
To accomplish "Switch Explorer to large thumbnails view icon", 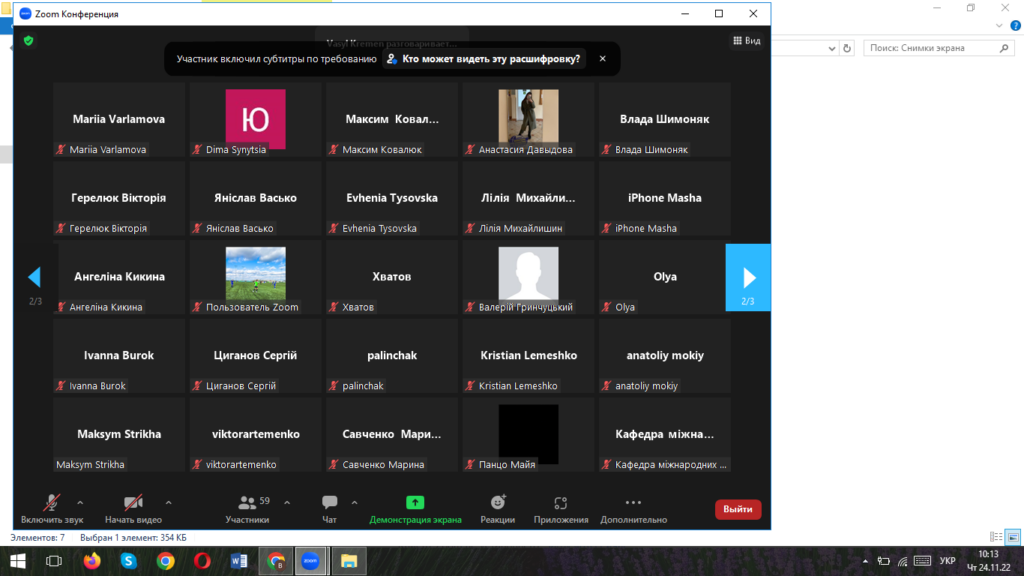I will point(1013,537).
